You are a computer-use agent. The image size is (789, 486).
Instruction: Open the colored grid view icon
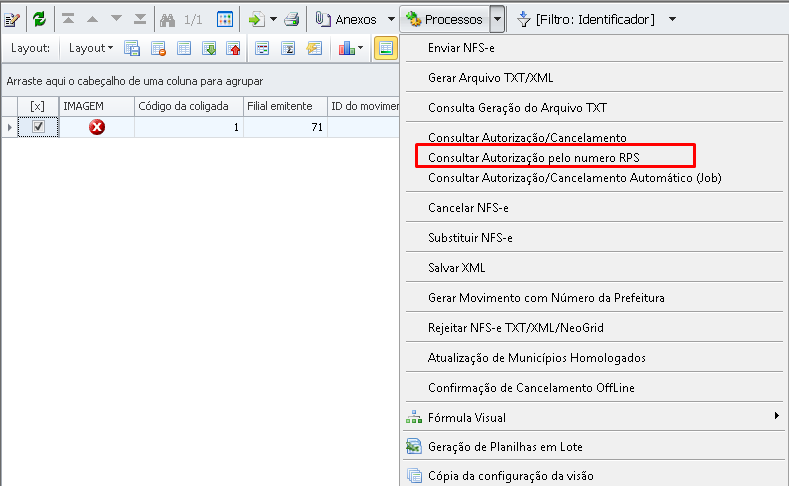(x=224, y=20)
